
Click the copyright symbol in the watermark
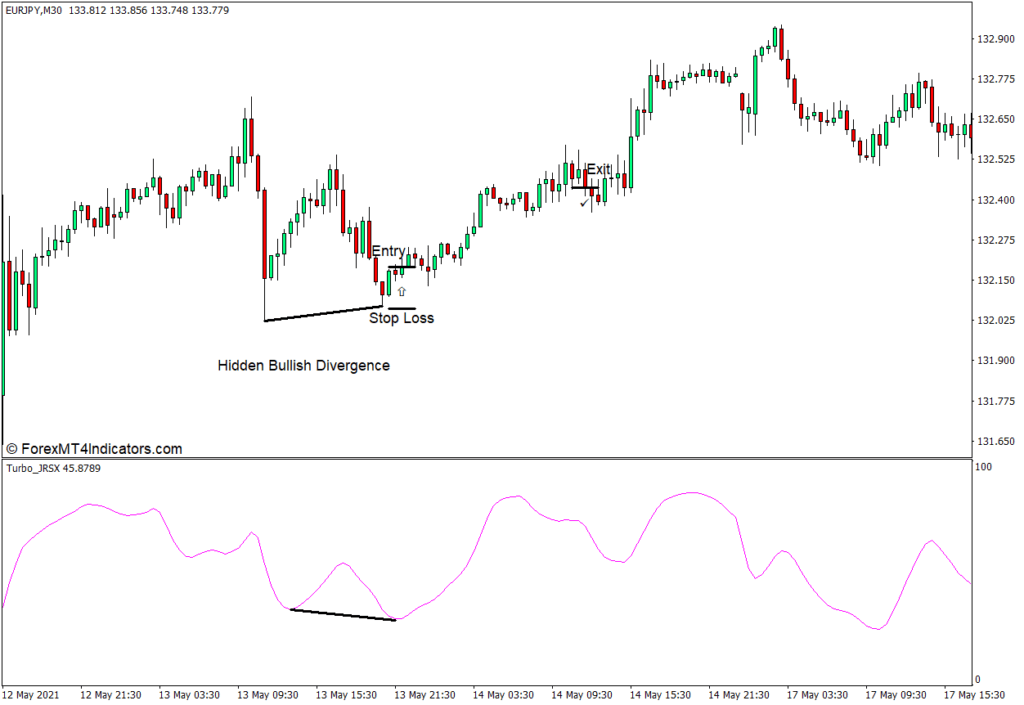click(12, 450)
